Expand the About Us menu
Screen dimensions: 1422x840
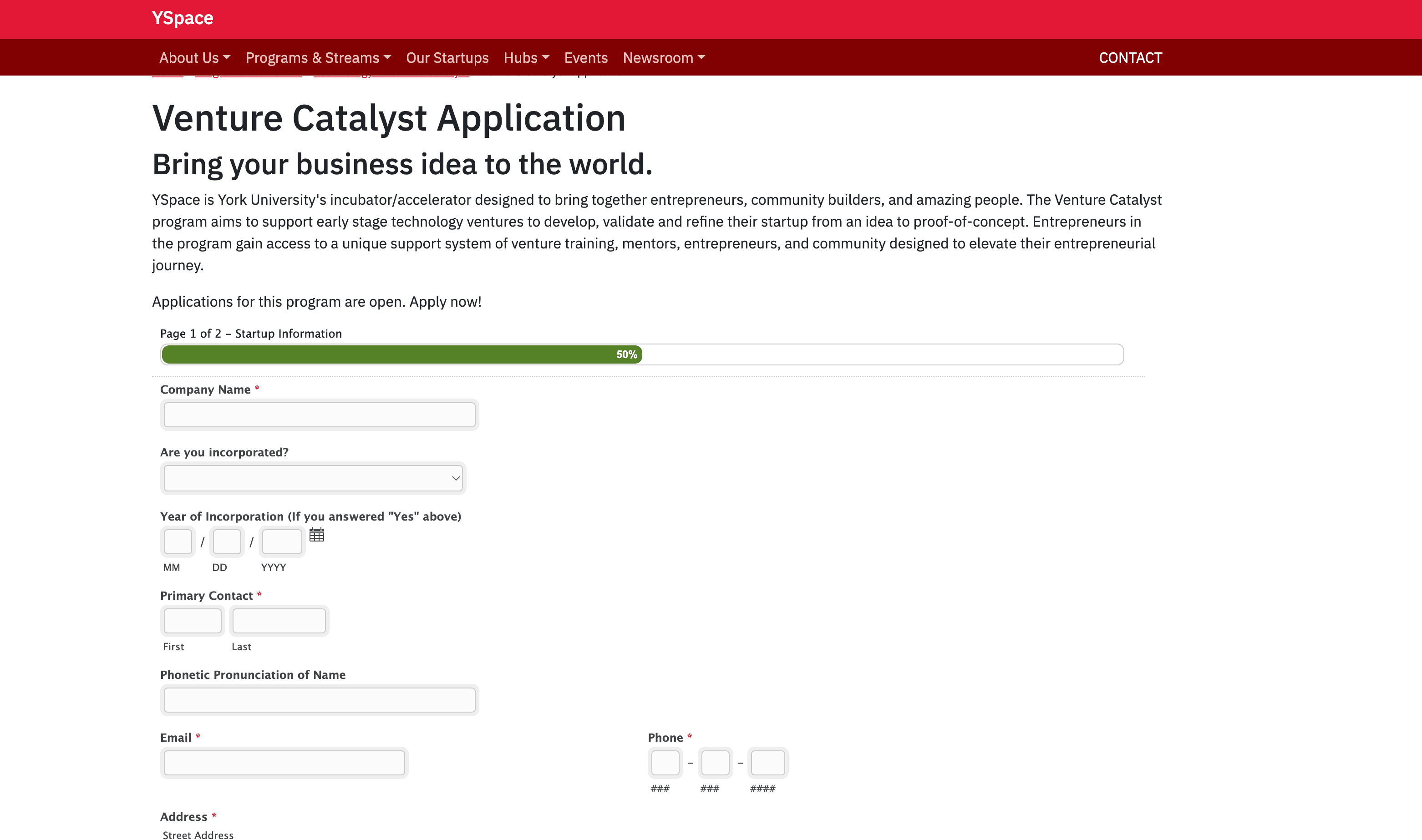click(195, 58)
